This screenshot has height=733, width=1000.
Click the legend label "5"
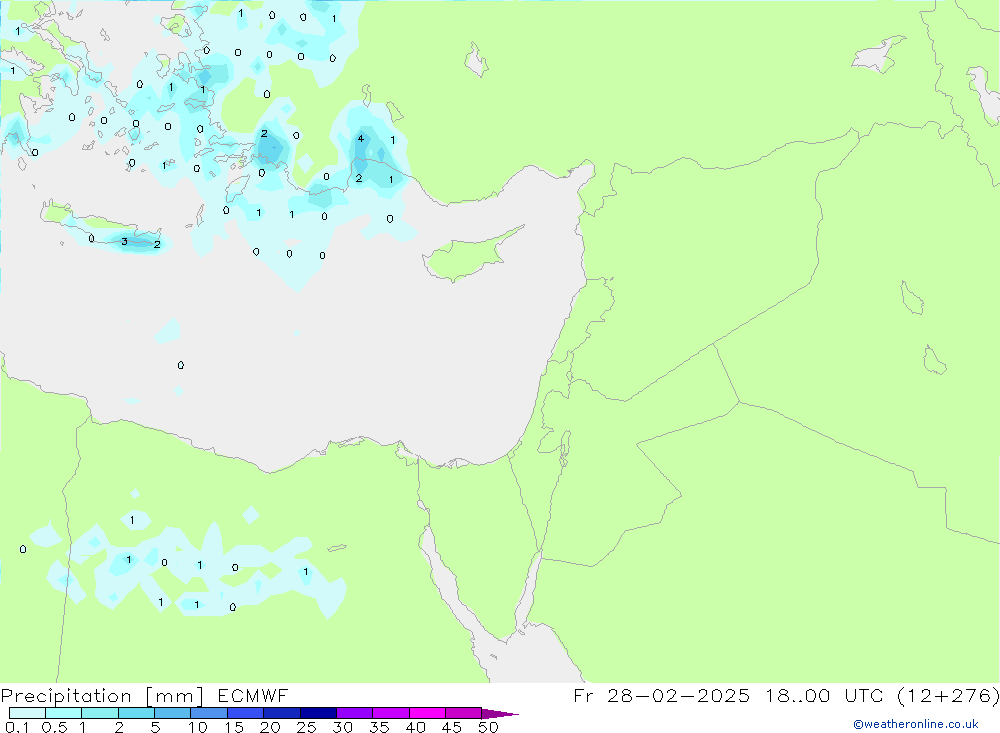[x=155, y=727]
